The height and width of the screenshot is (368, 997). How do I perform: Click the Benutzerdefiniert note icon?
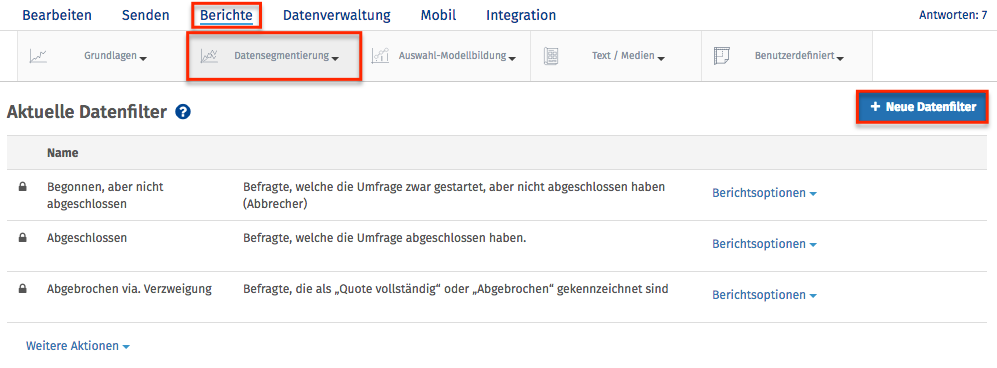coord(721,56)
